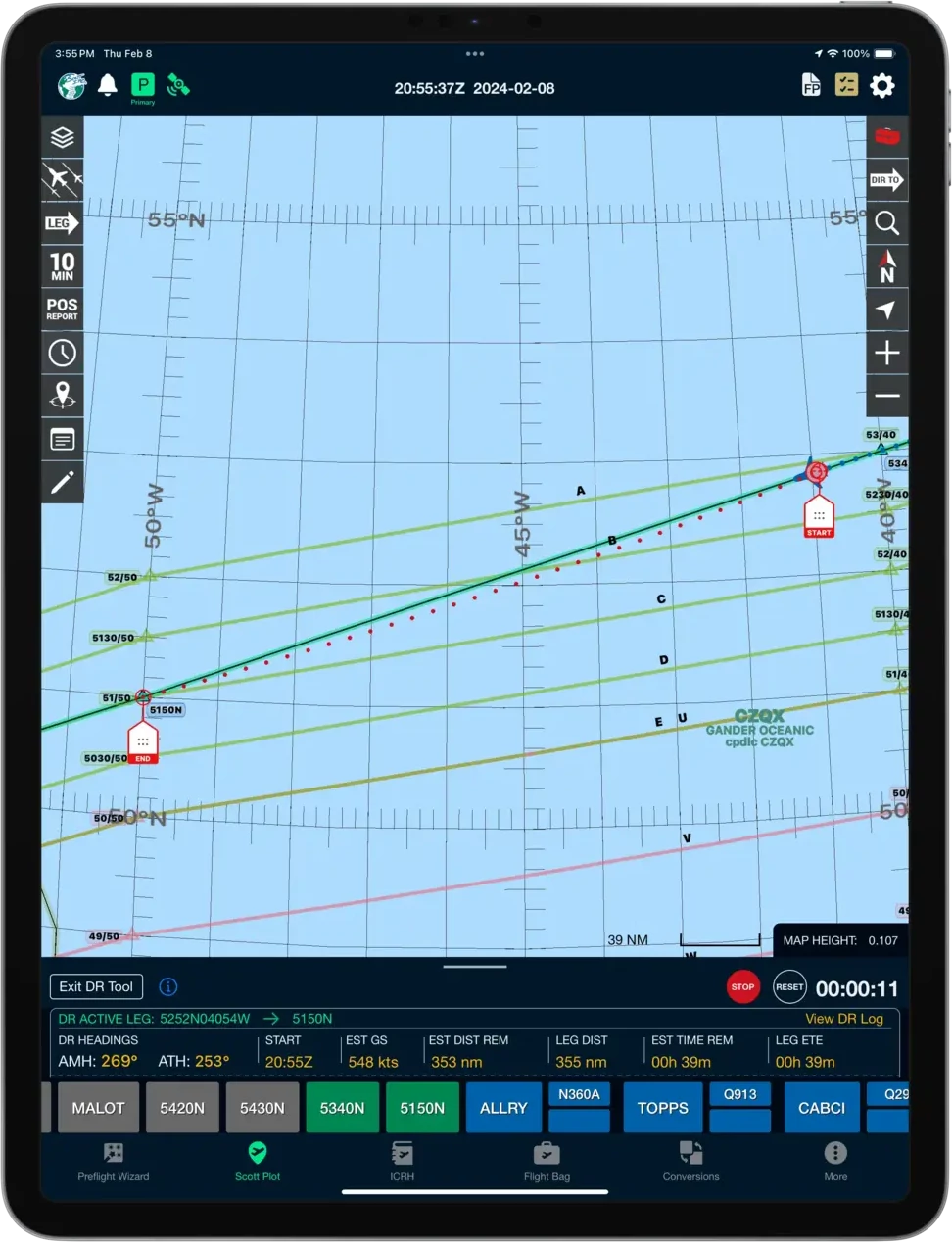Toggle location tracking arrow
The image size is (952, 1242).
[x=886, y=310]
